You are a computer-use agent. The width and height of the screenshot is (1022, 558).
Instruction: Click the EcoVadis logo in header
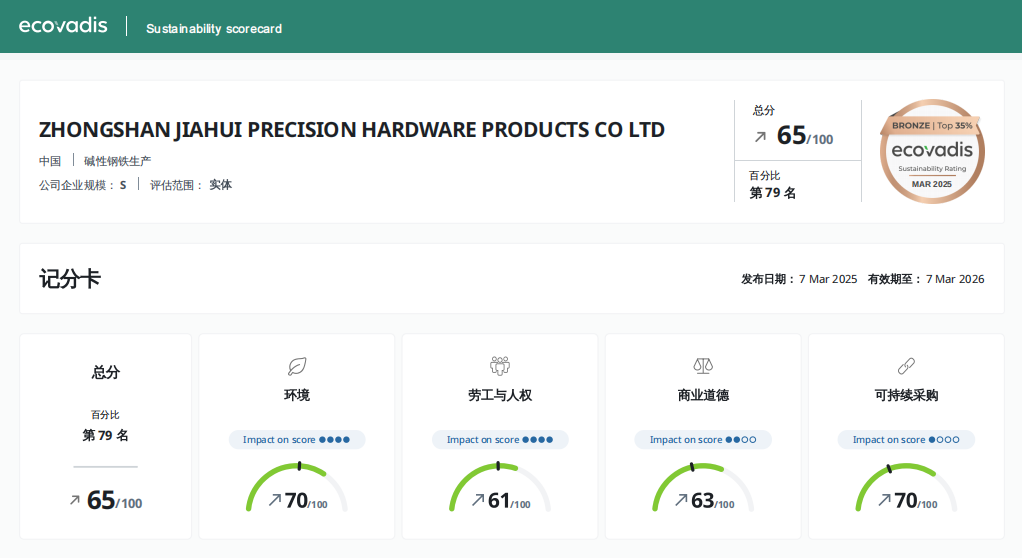click(x=63, y=26)
